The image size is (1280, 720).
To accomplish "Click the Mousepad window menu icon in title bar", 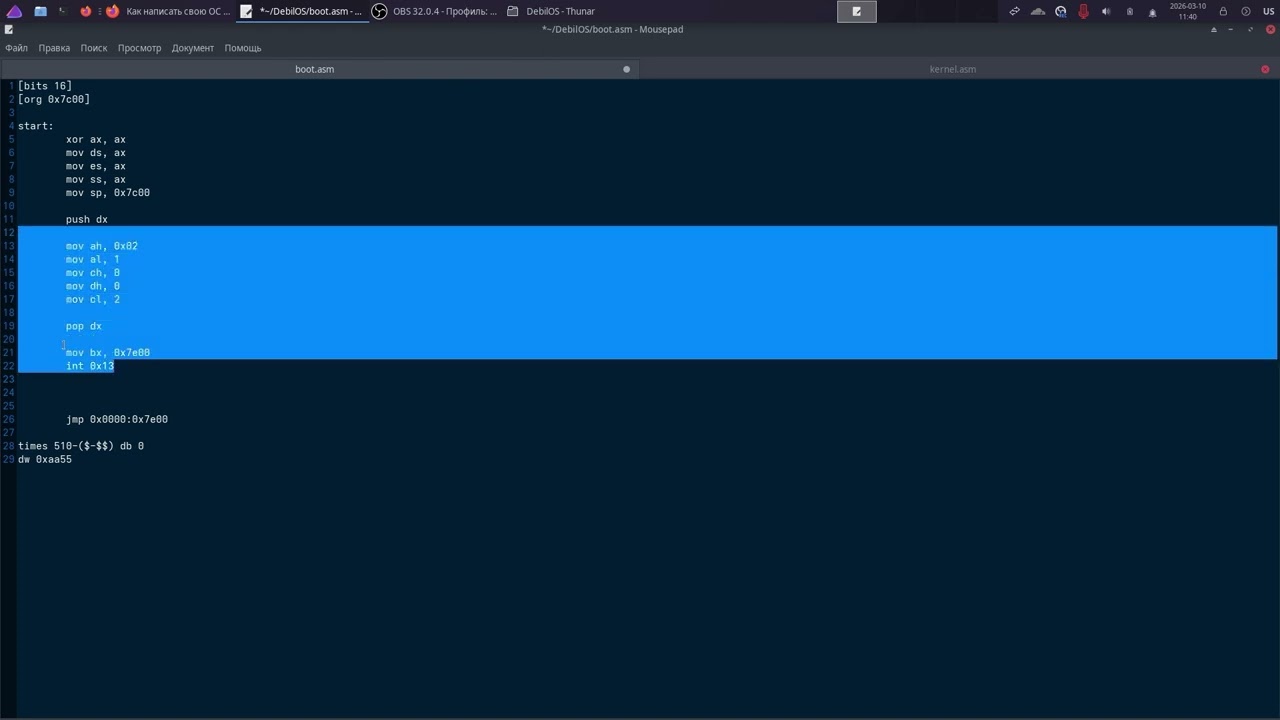I will pos(9,29).
